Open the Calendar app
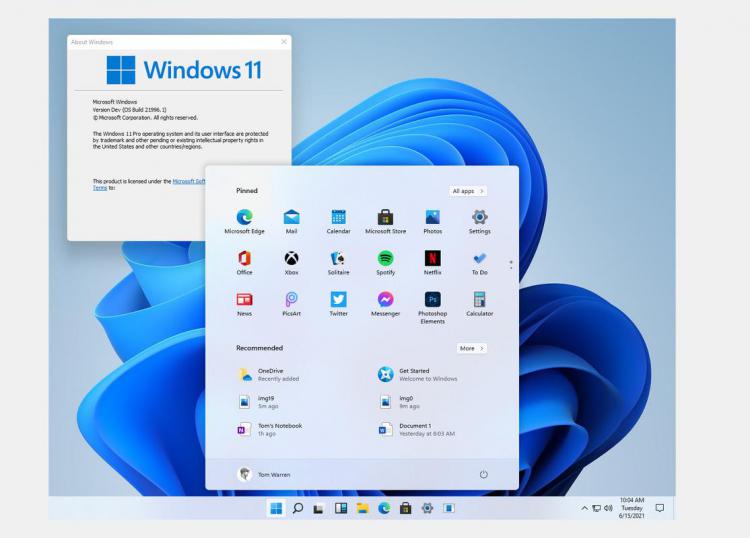This screenshot has height=538, width=750. (338, 221)
